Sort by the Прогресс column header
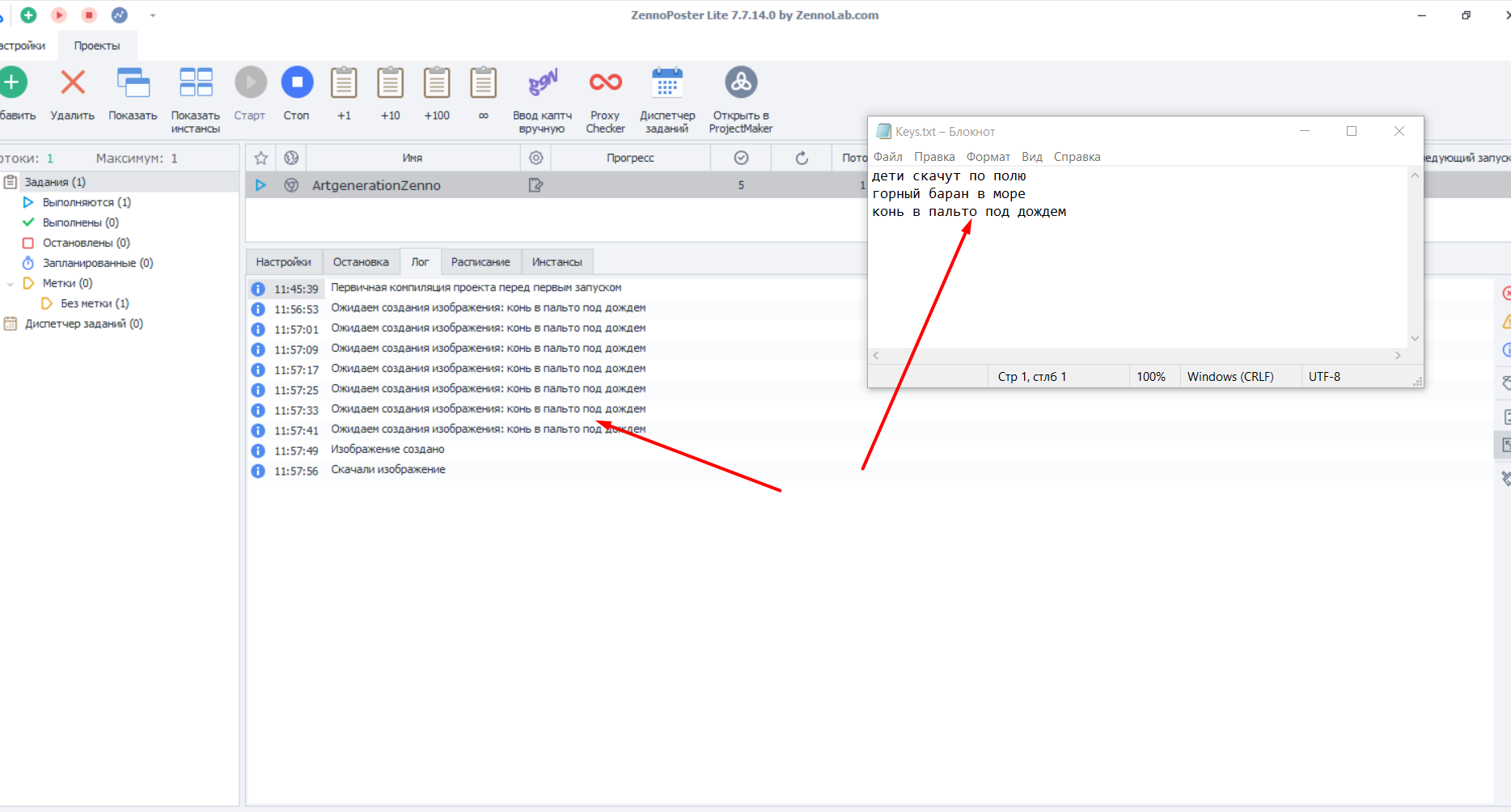Image resolution: width=1511 pixels, height=812 pixels. (630, 158)
